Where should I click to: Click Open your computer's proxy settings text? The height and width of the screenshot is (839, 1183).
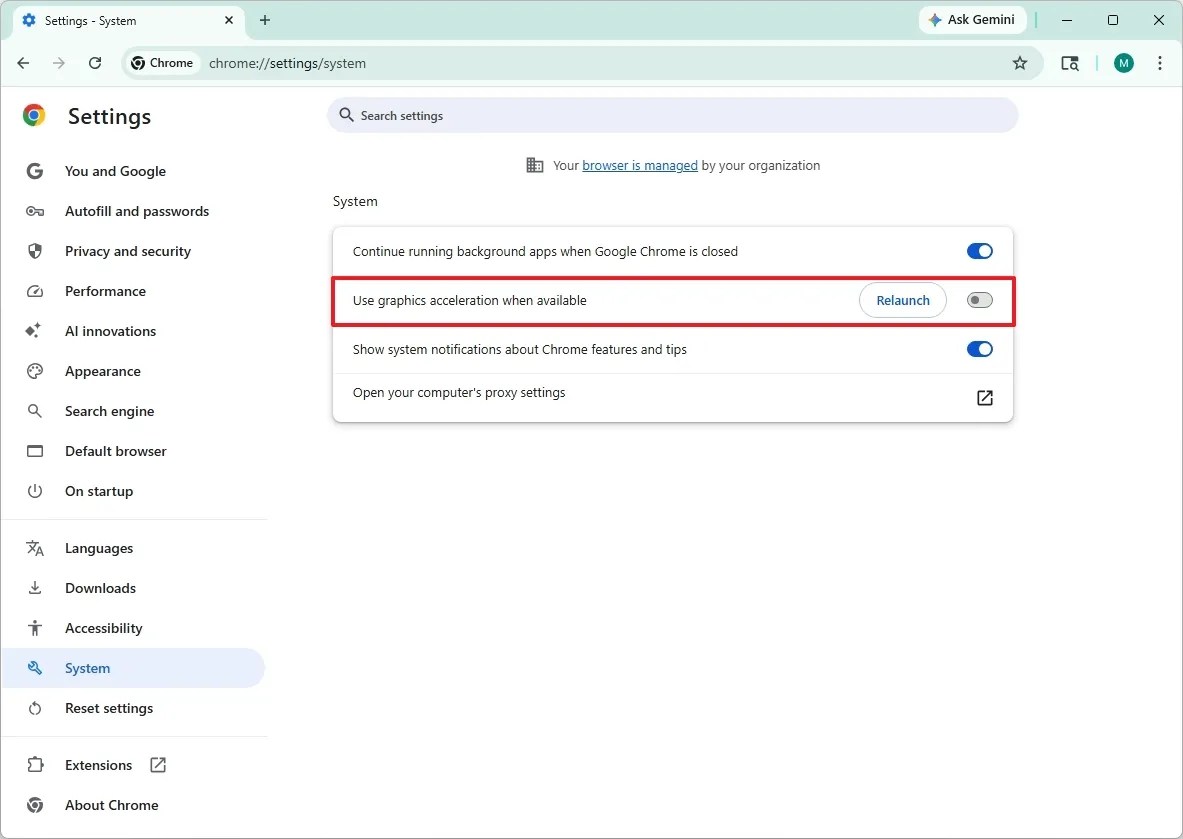pyautogui.click(x=459, y=393)
